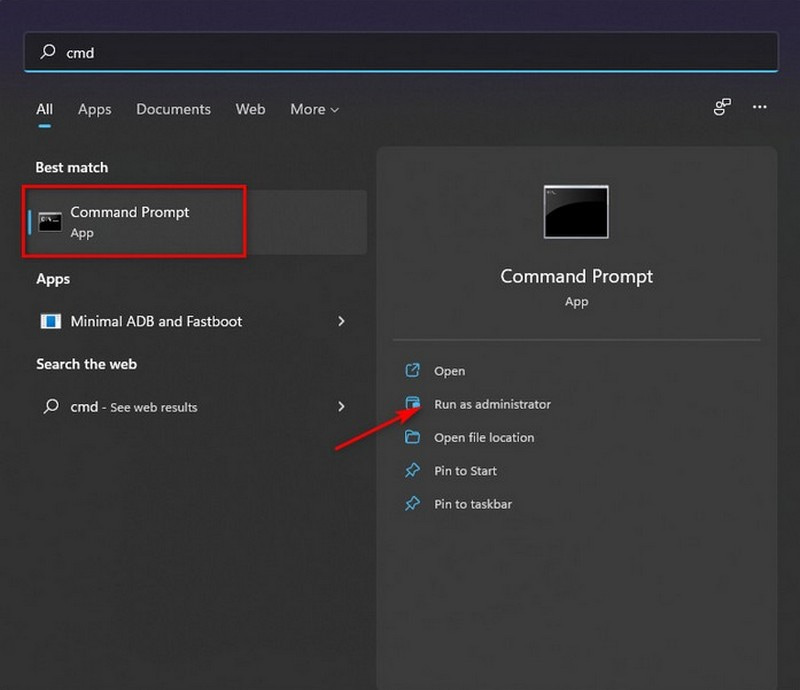The height and width of the screenshot is (690, 800).
Task: Click Open in the actions list
Action: [449, 371]
